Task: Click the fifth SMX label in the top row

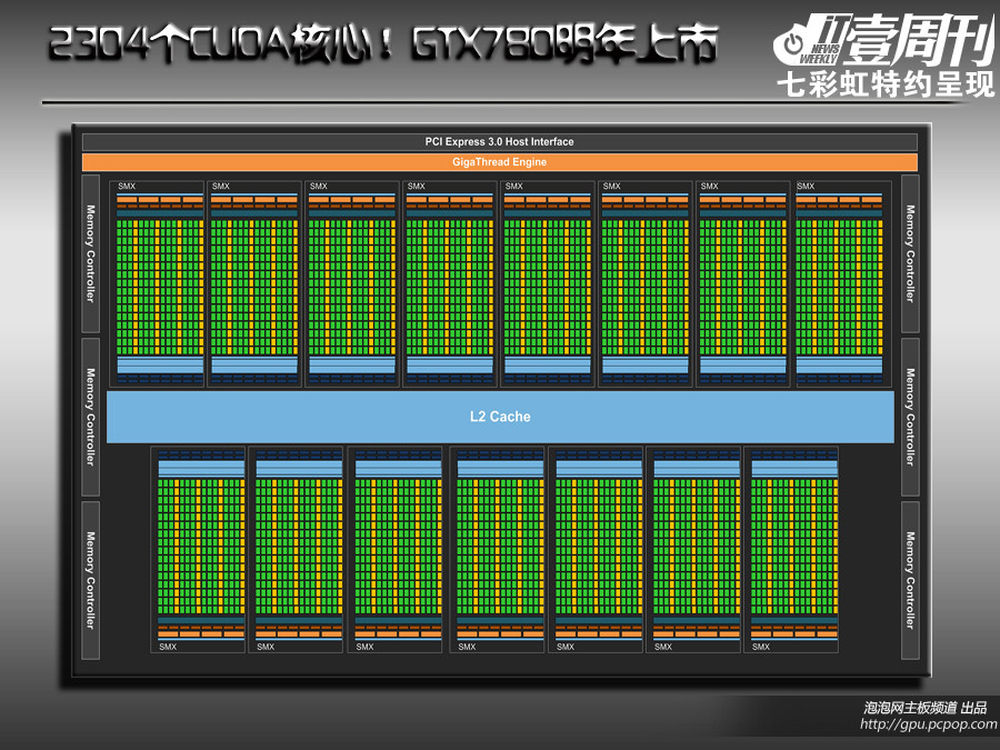Action: [514, 186]
